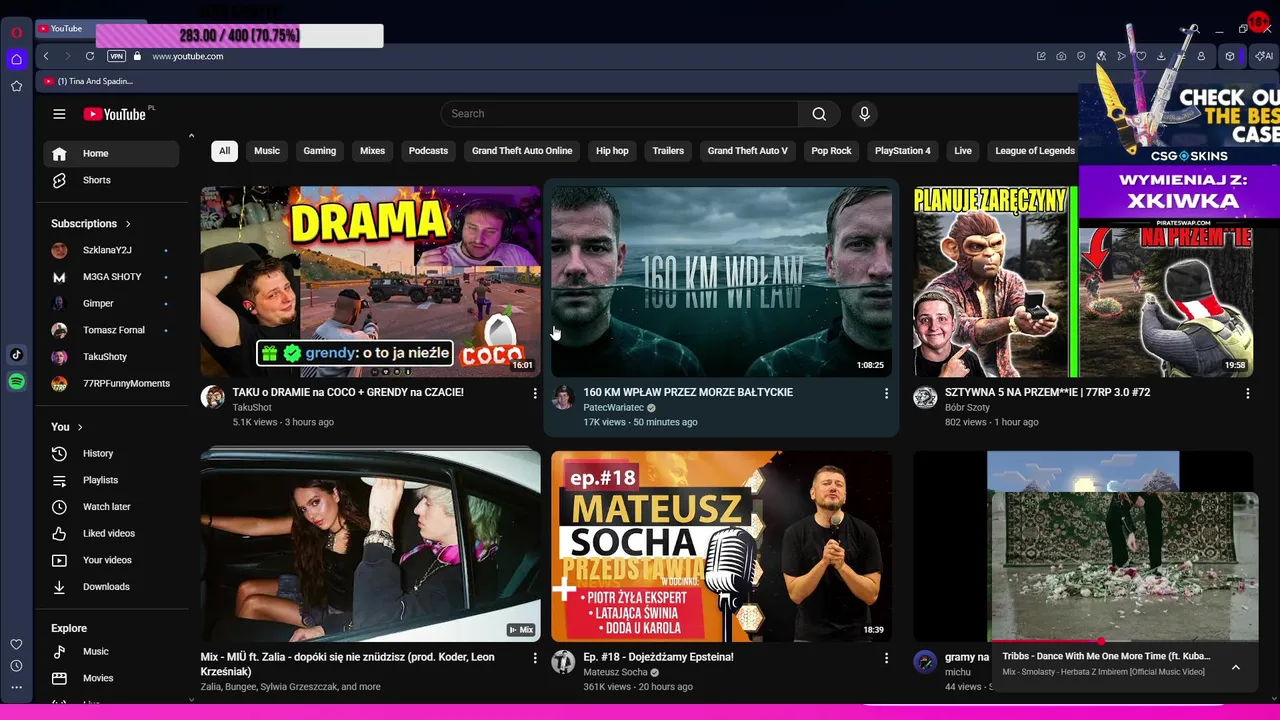1280x720 pixels.
Task: Click the YouTube logo
Action: (x=115, y=114)
